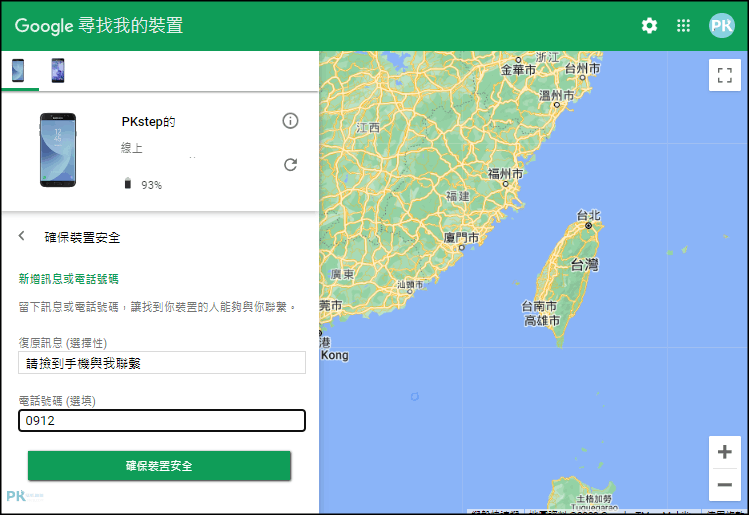Click the 線上 status text
Screen dimensions: 749x515
point(131,148)
